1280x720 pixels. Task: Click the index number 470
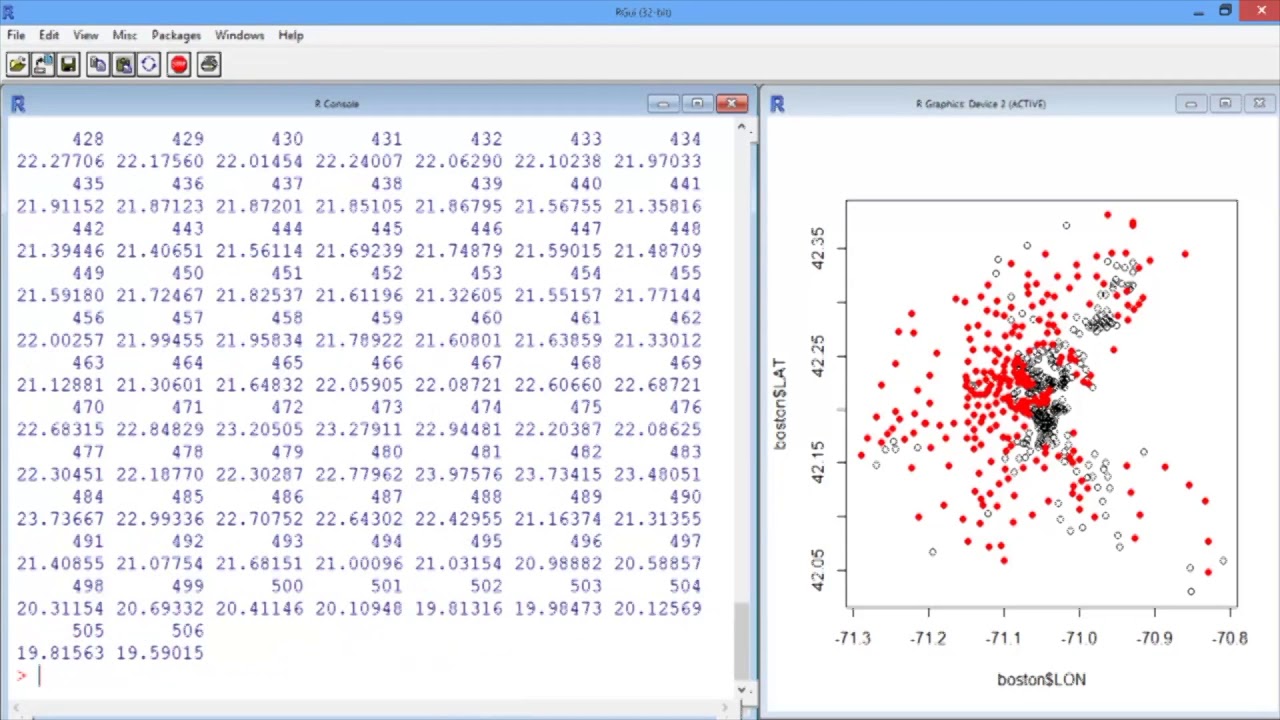pos(88,407)
